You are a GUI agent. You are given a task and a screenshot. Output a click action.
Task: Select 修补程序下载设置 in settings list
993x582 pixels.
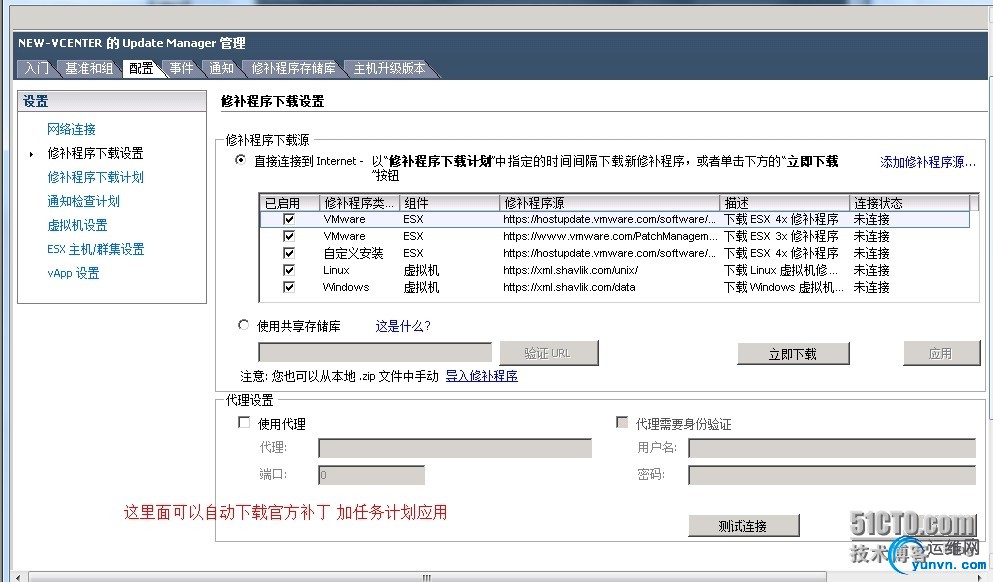(x=95, y=153)
